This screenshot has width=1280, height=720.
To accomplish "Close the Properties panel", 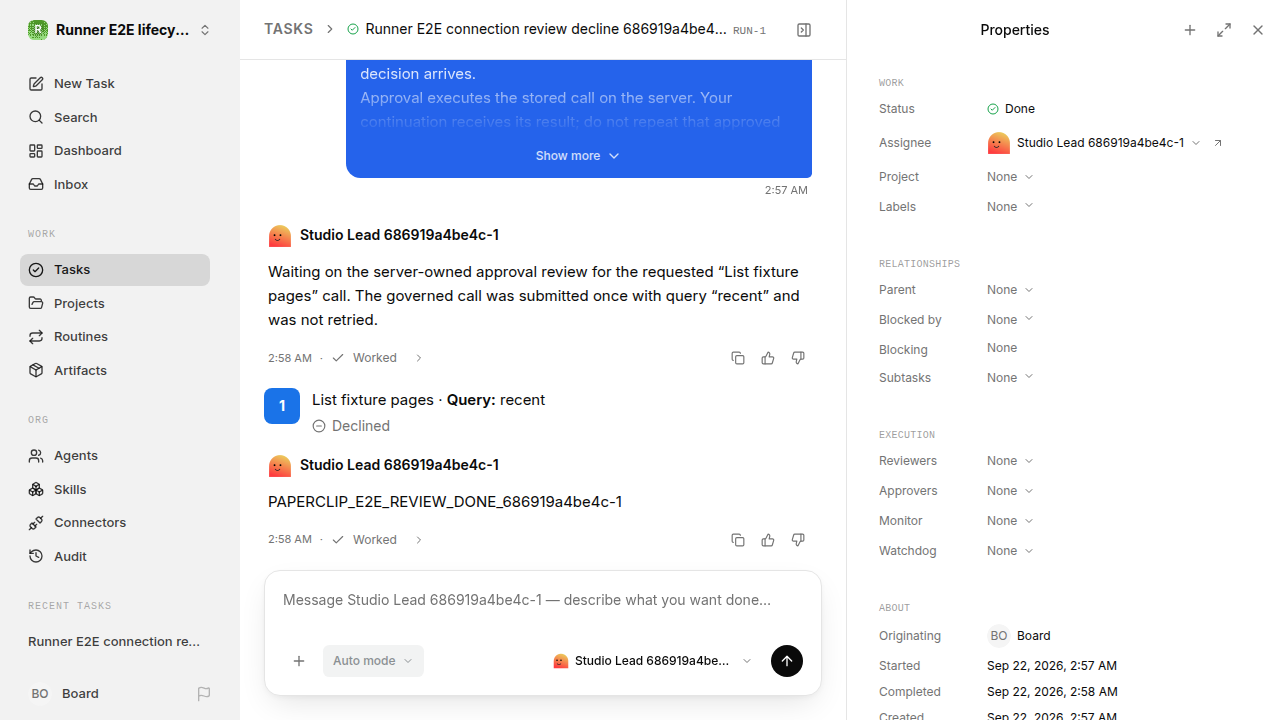I will click(x=1258, y=30).
